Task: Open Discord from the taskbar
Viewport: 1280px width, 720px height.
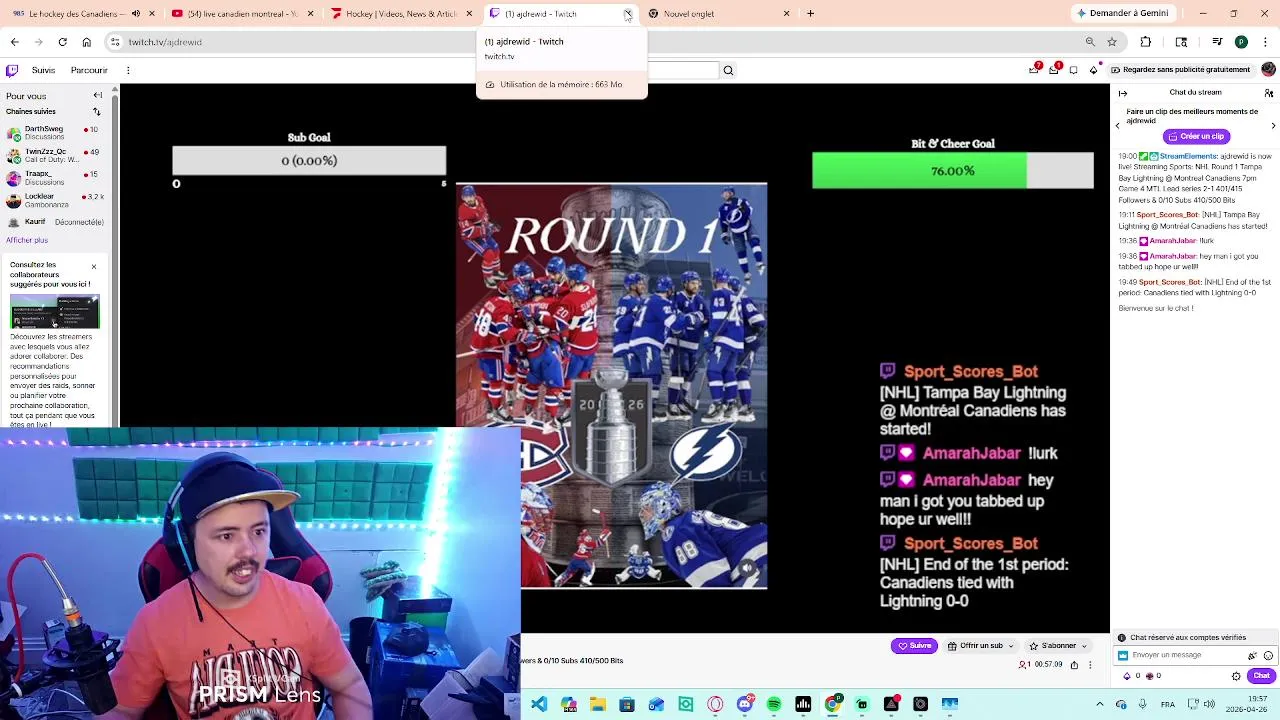Action: [745, 704]
